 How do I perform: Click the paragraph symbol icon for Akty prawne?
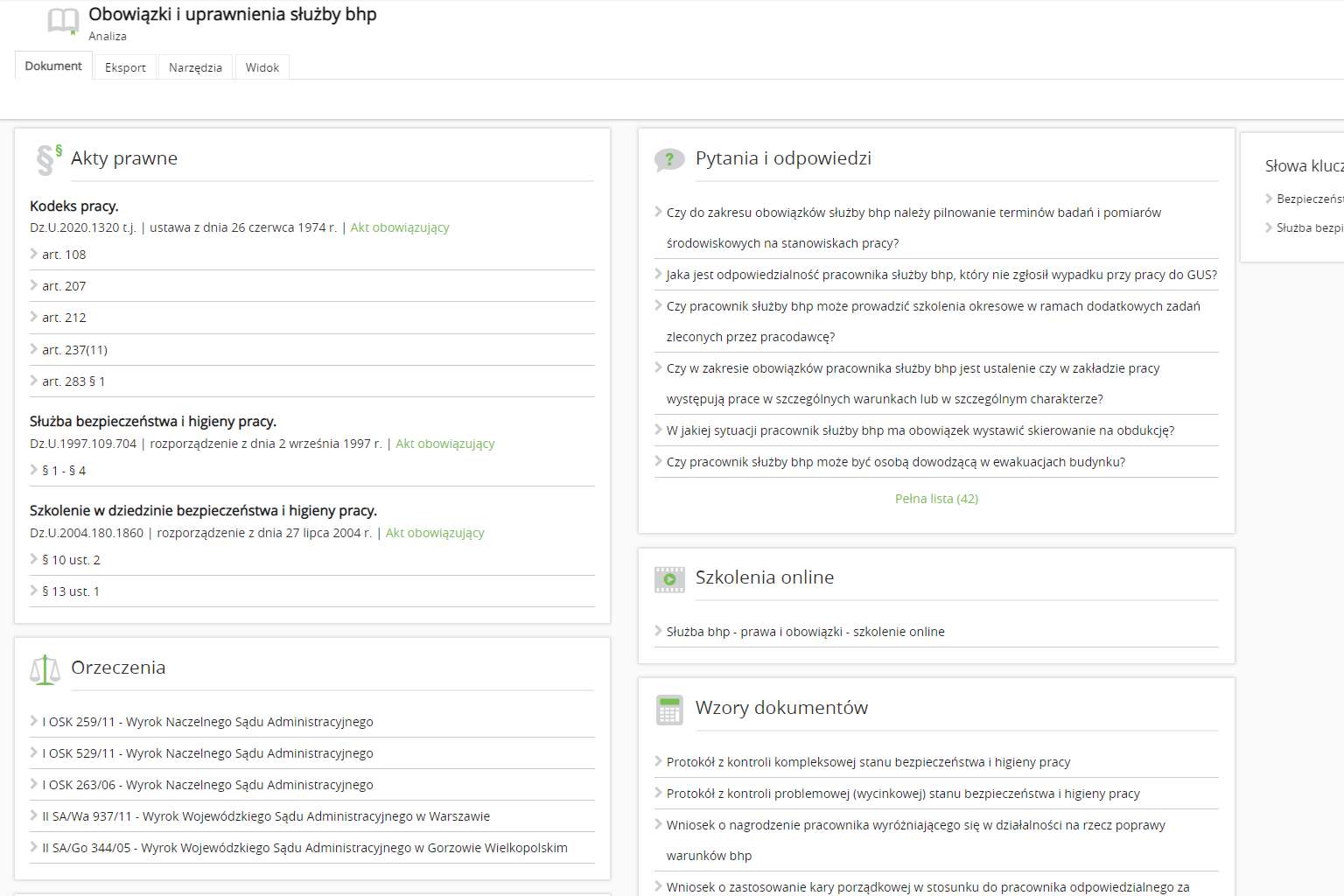(x=48, y=159)
